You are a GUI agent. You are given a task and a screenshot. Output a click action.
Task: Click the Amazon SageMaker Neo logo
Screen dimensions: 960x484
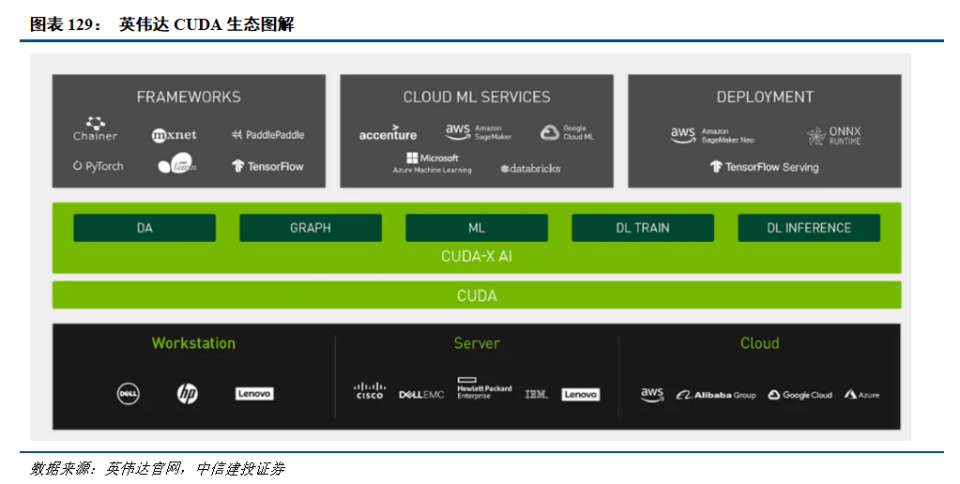point(712,135)
